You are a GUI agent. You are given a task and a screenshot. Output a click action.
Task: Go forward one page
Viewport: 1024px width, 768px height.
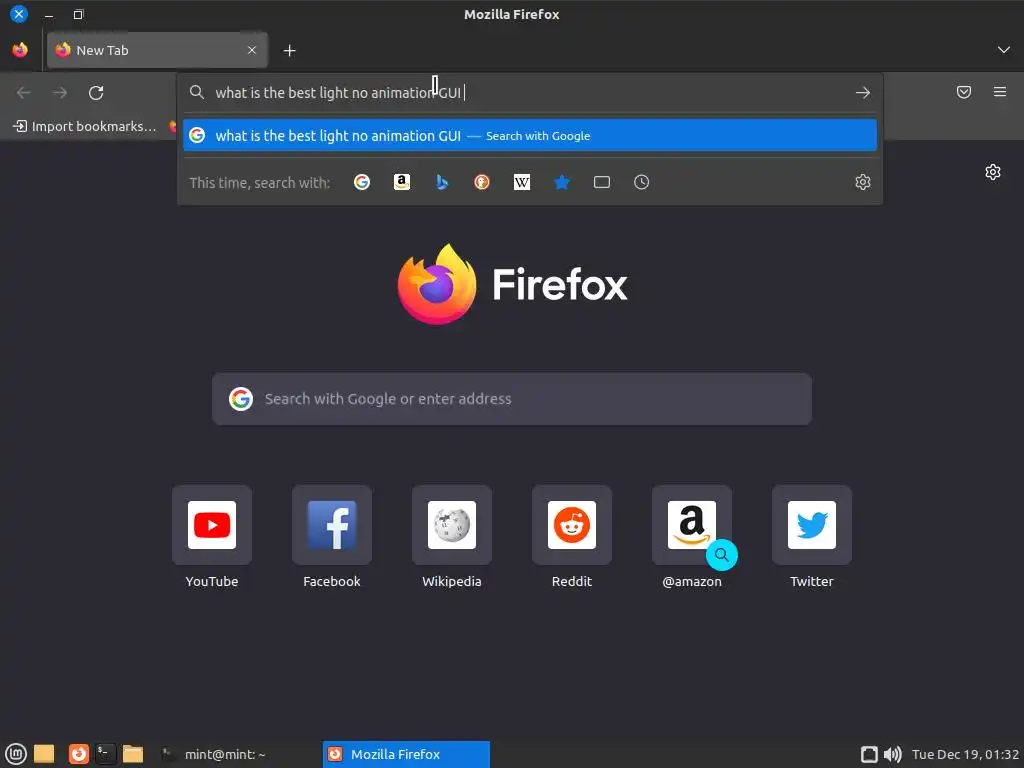[60, 93]
